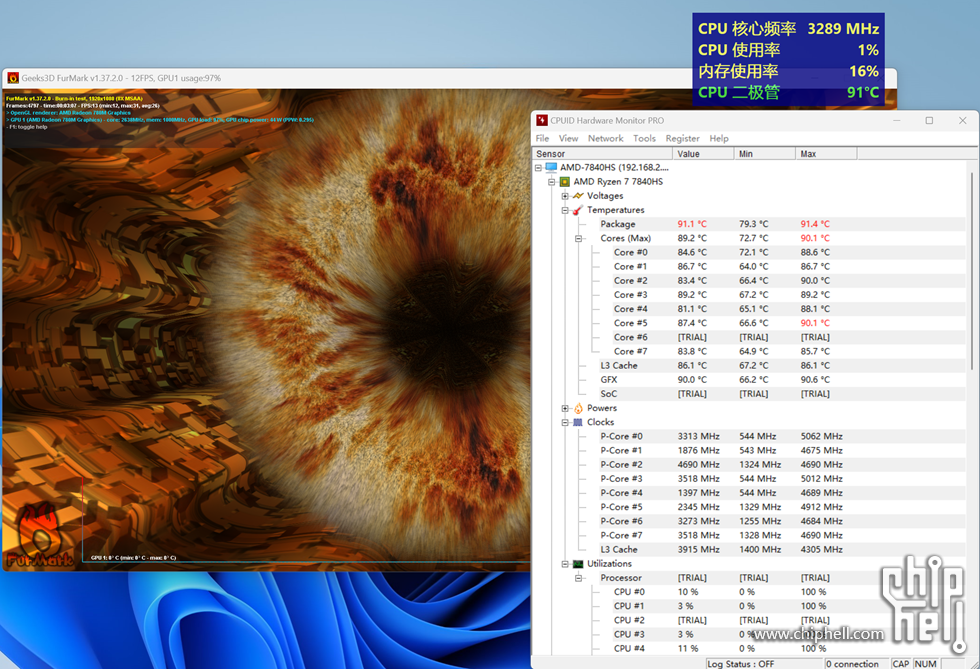
Task: Select the CPU chip icon for Ryzen 7 7840HS
Action: click(x=564, y=181)
